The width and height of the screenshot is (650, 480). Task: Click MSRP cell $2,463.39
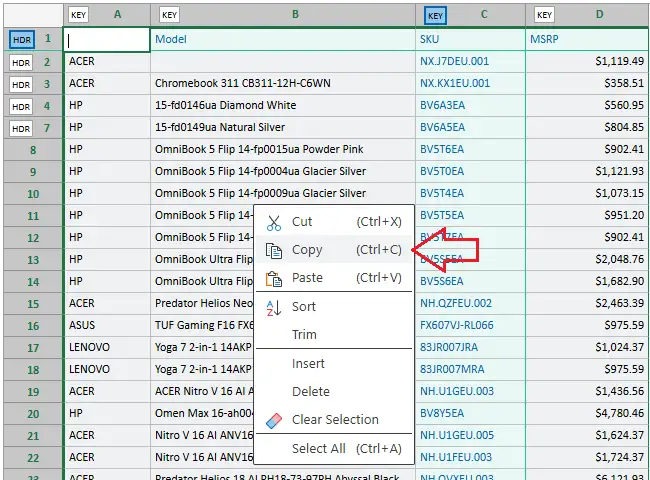[587, 303]
